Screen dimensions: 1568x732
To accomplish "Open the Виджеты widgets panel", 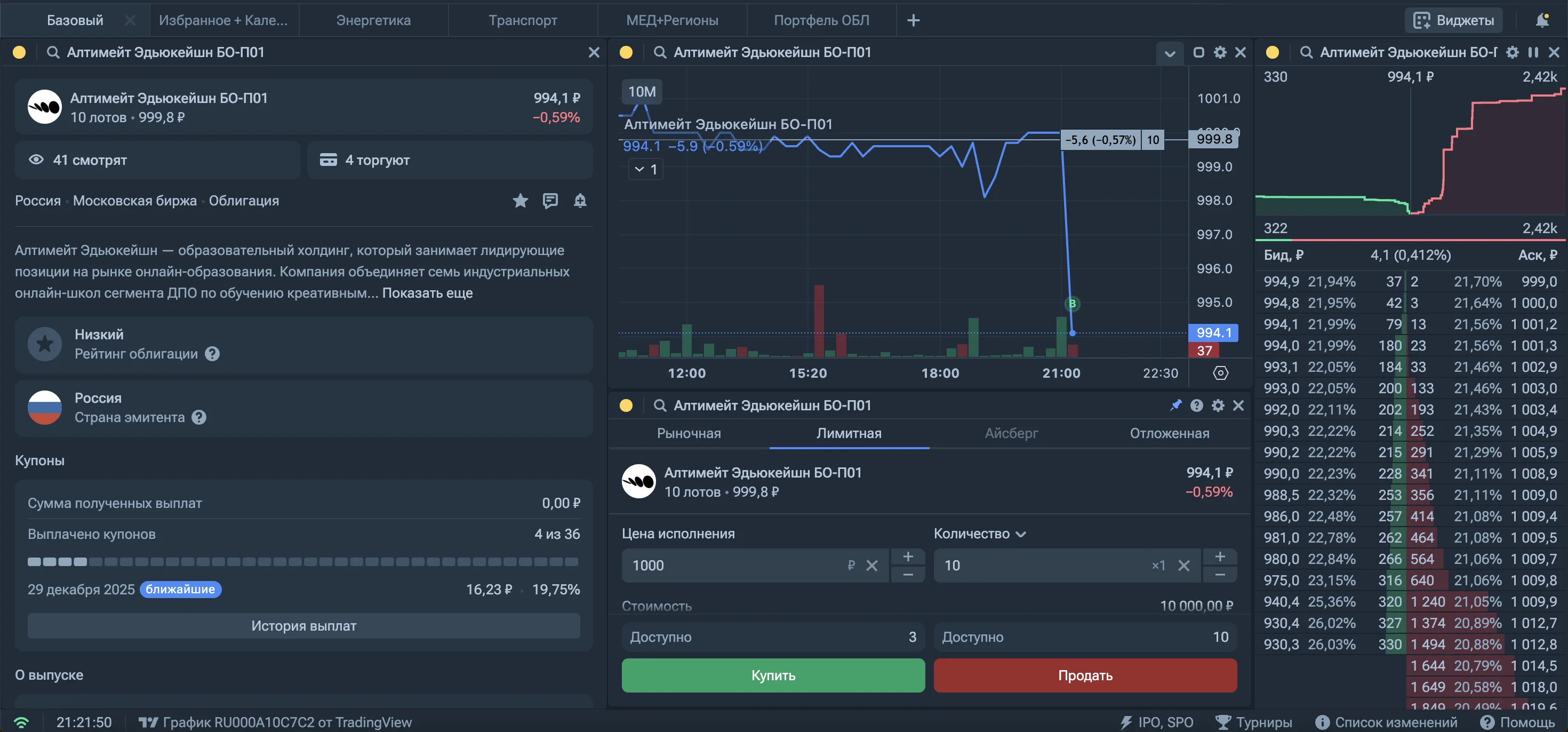I will click(x=1453, y=20).
